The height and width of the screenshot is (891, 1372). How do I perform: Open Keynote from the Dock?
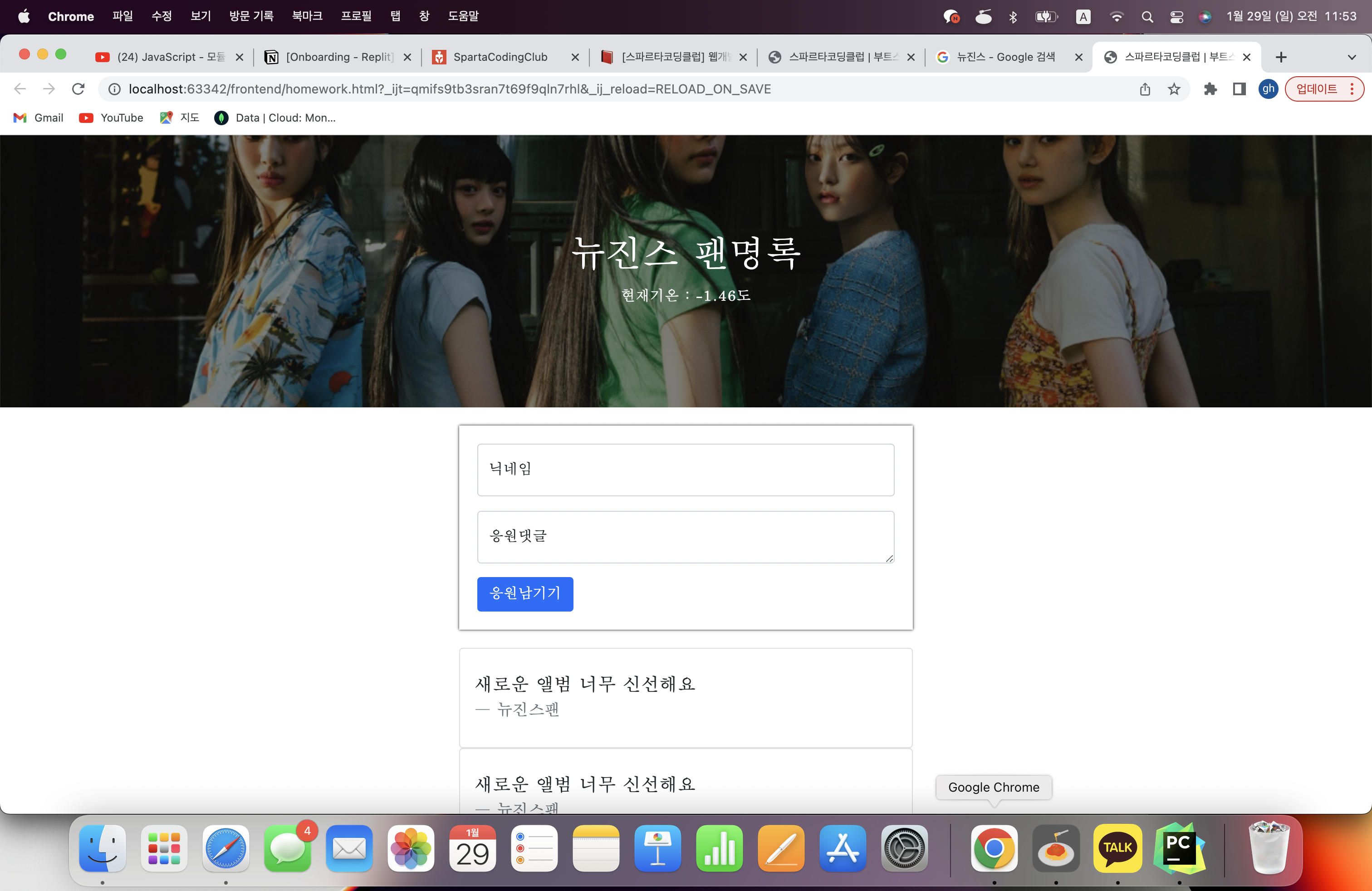(658, 848)
